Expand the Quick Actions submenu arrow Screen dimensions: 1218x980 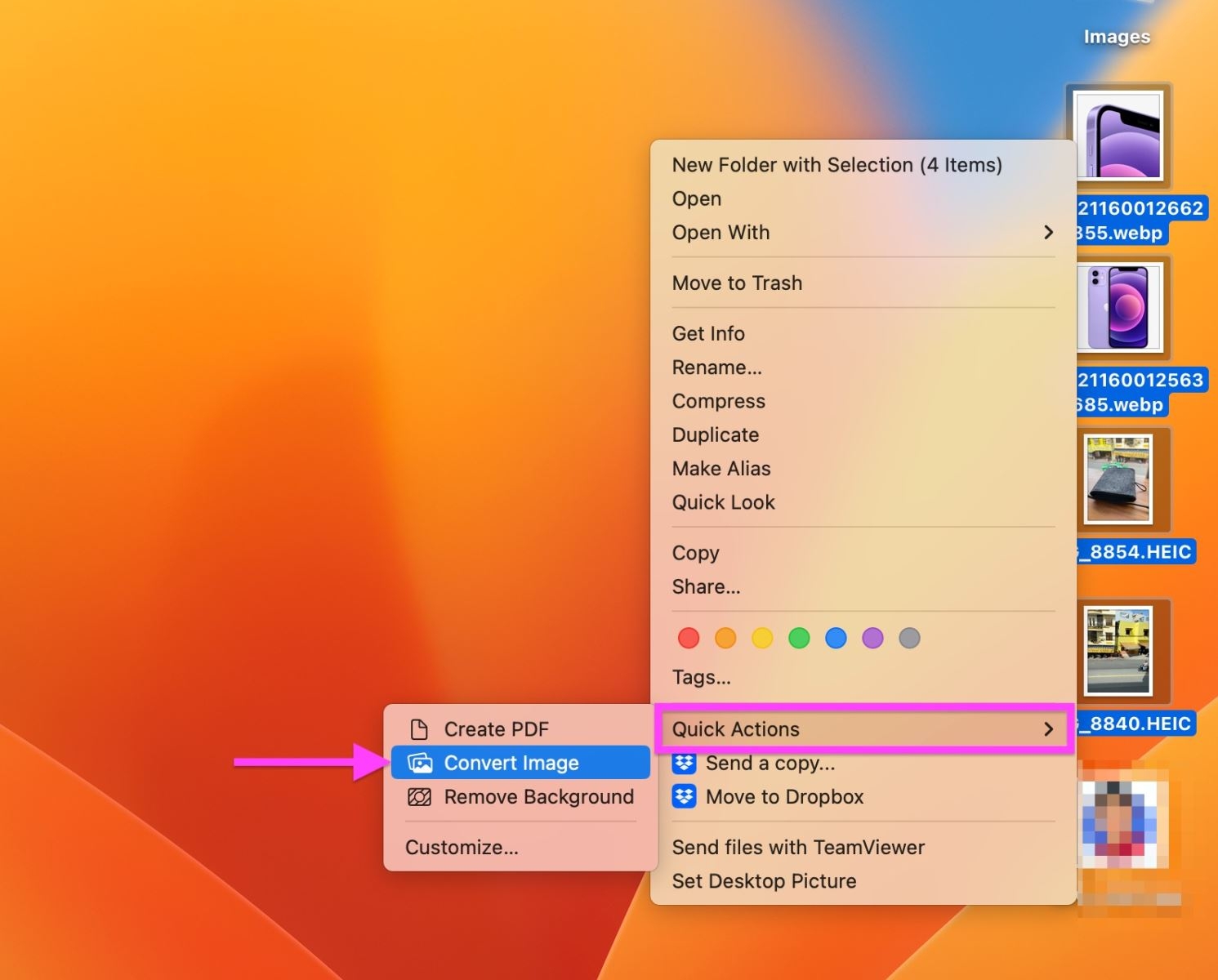[x=1049, y=729]
